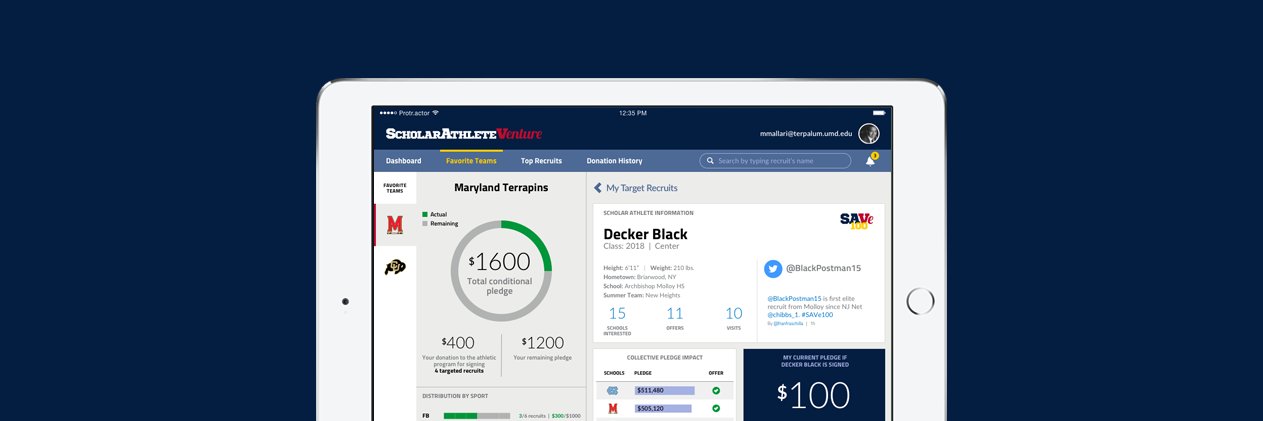The image size is (1263, 421).
Task: Select the Colorado Buffaloes team logo
Action: pos(395,267)
